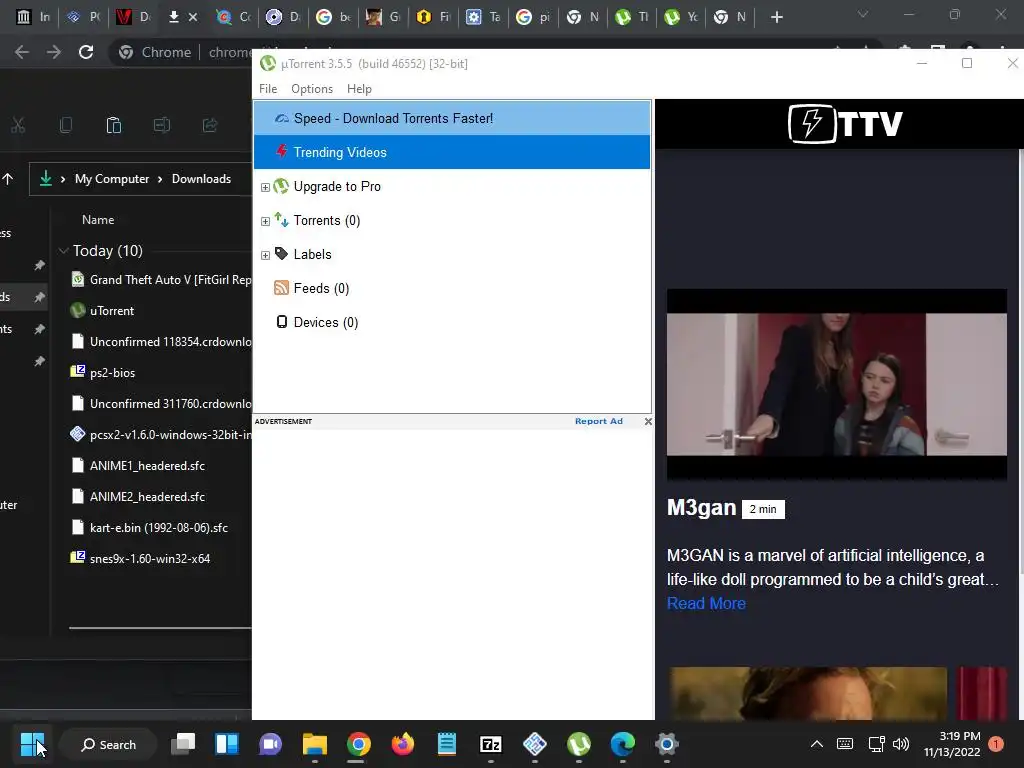
Task: Click the Devices phone icon
Action: 281,322
